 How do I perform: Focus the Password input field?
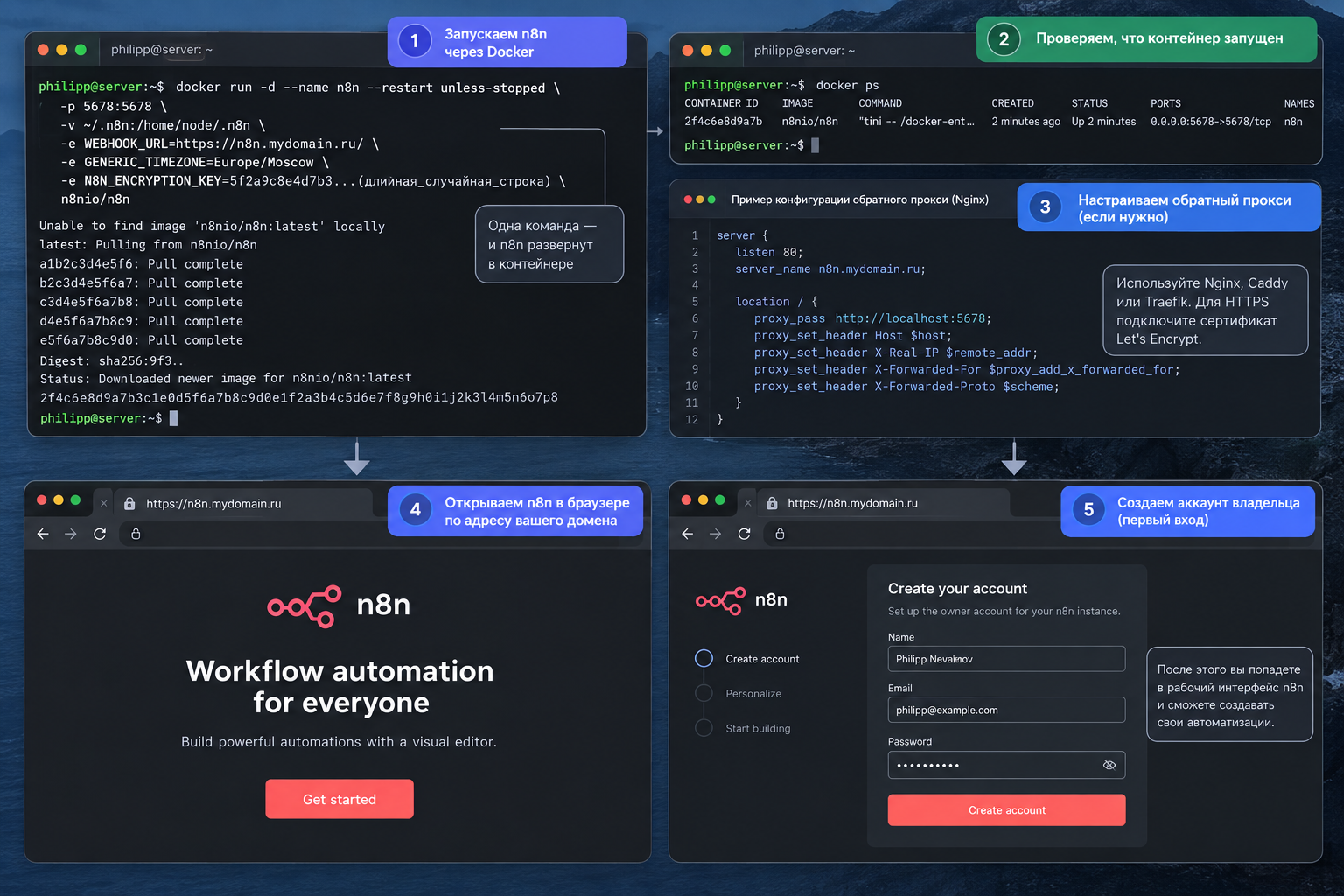1006,765
